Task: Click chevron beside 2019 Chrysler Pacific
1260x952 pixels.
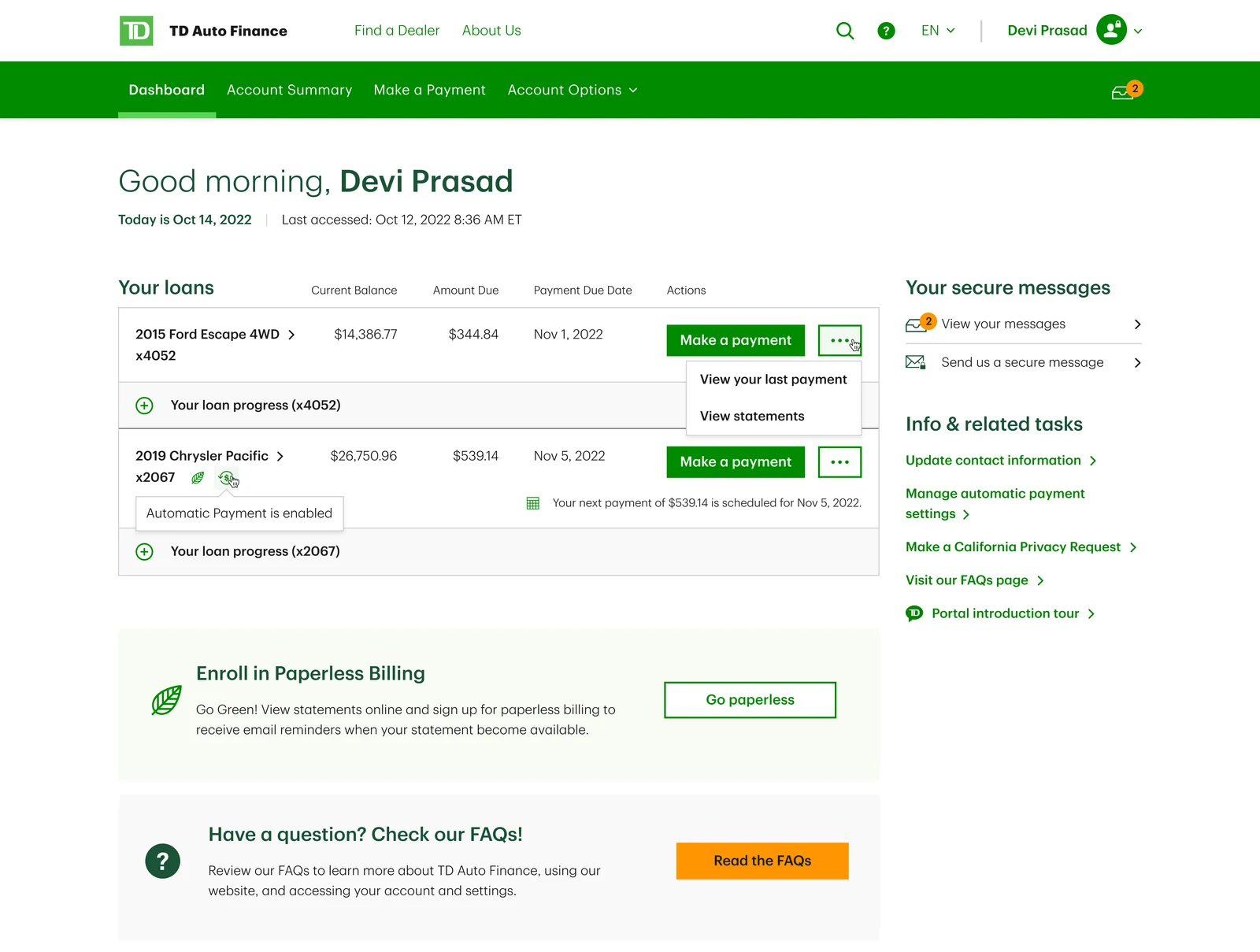Action: coord(280,457)
